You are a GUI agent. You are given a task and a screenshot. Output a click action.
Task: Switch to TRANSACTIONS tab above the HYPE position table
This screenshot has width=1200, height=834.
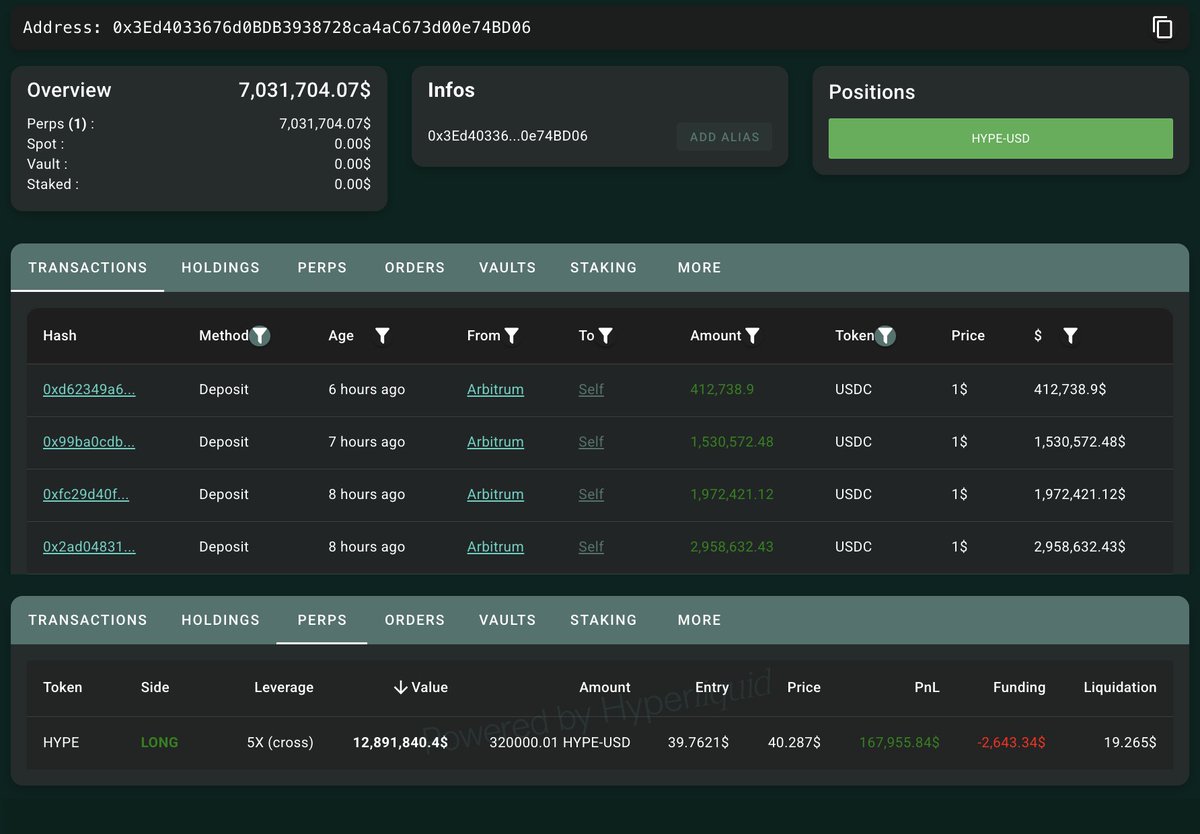88,620
